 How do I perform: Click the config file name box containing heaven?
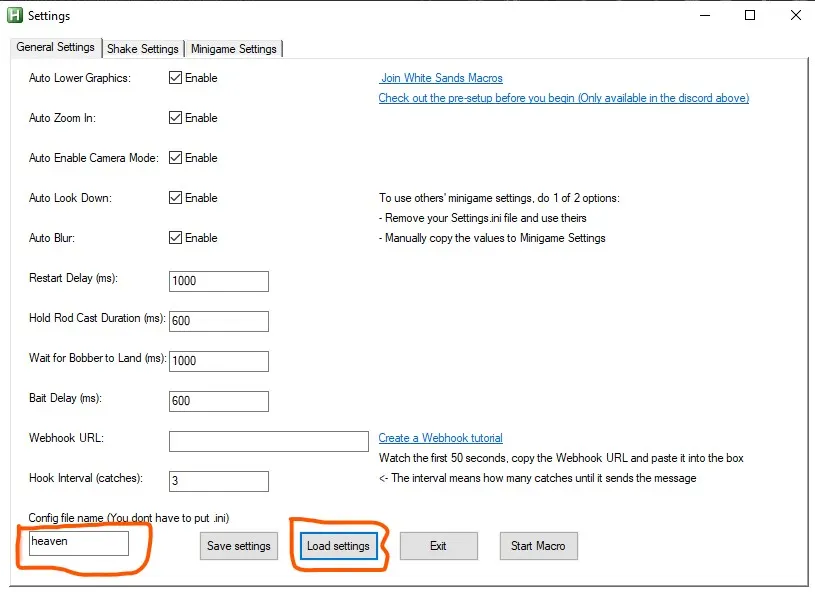[78, 542]
